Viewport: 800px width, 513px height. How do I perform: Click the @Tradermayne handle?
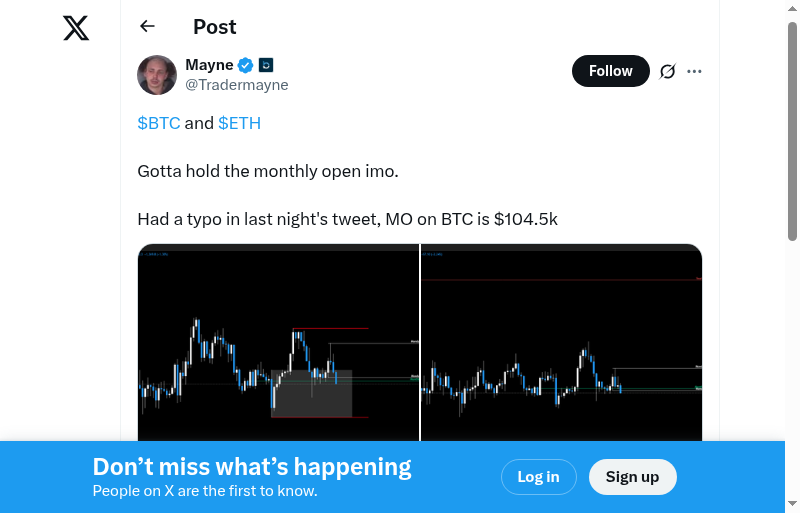click(237, 85)
